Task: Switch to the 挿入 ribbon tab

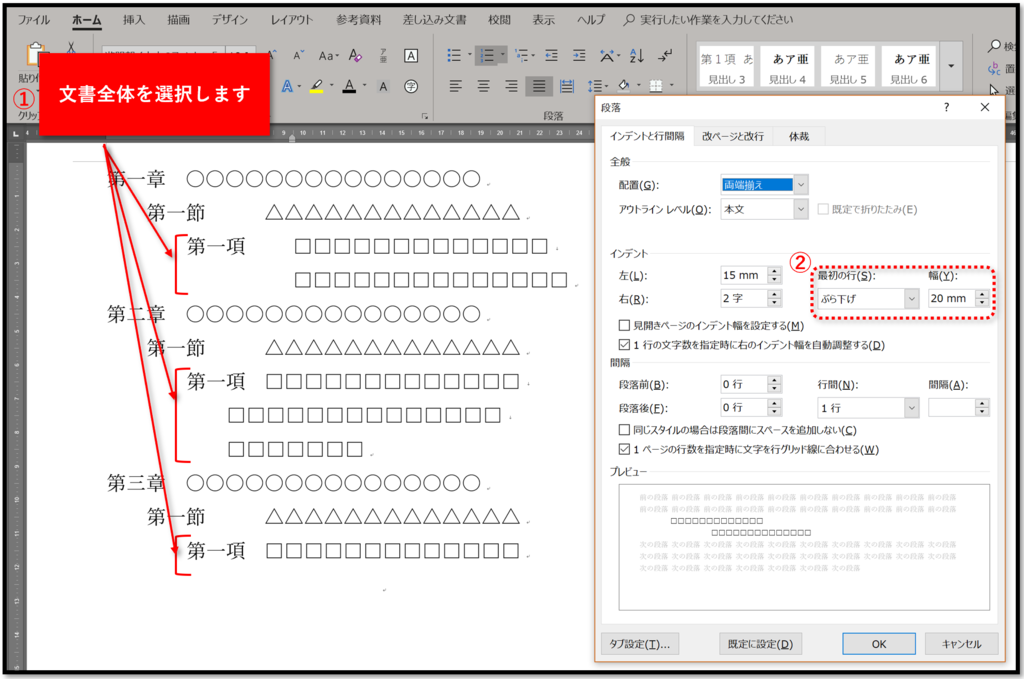Action: point(134,20)
